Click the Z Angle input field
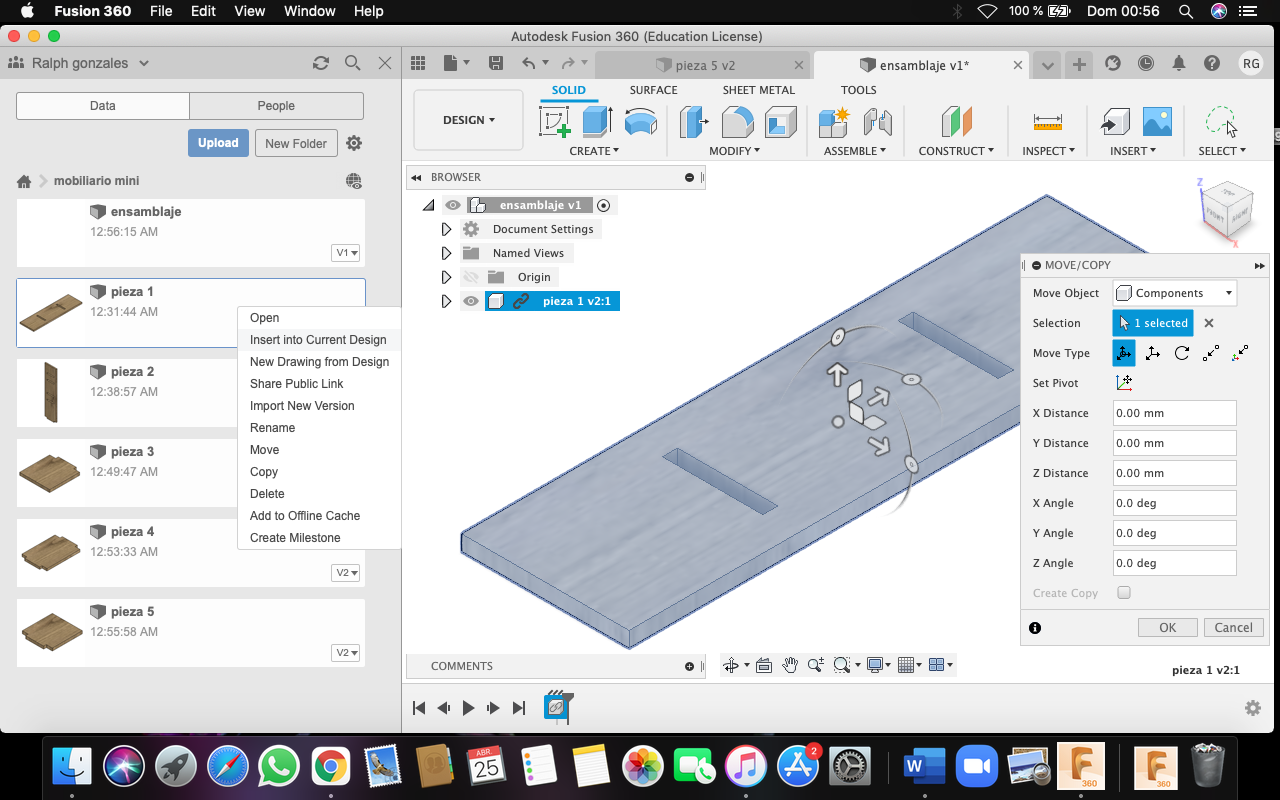 click(x=1174, y=563)
